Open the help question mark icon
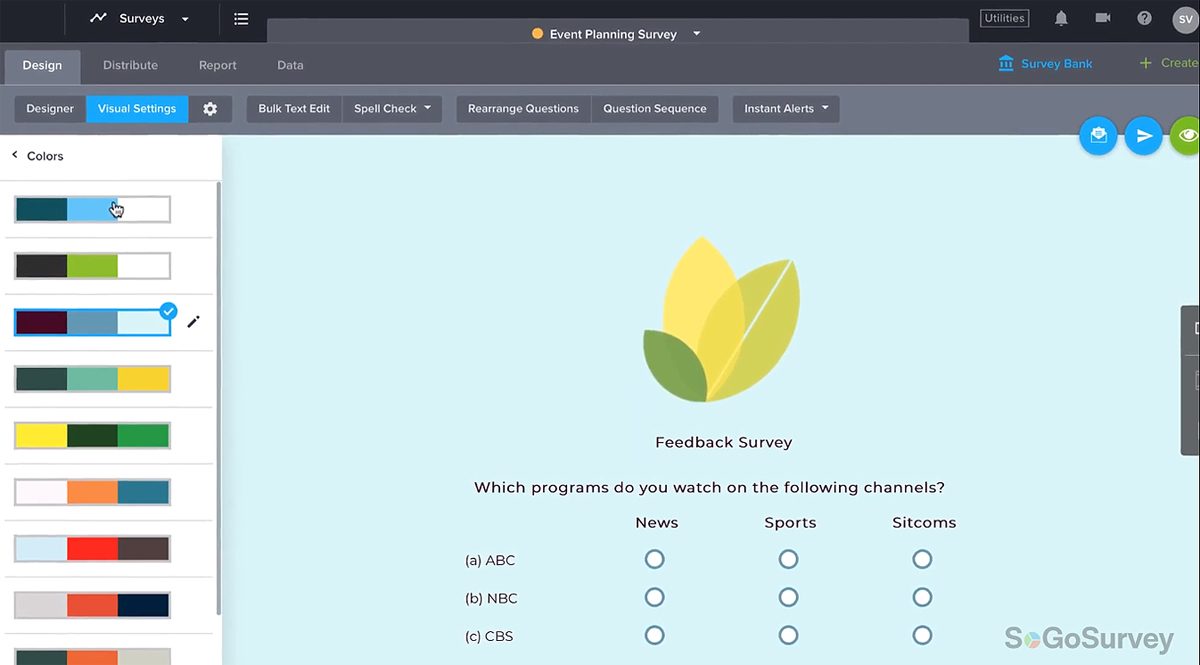1200x665 pixels. point(1144,18)
